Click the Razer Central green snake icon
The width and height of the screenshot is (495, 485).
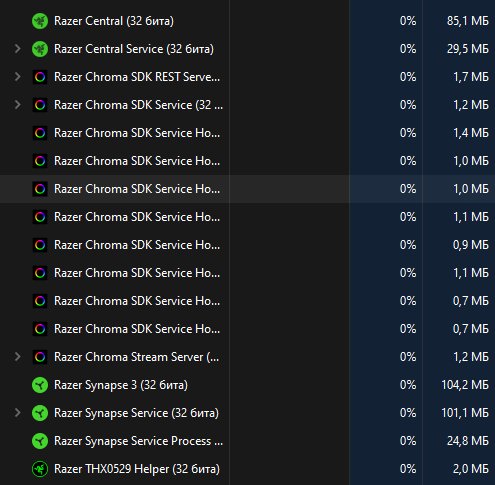40,21
